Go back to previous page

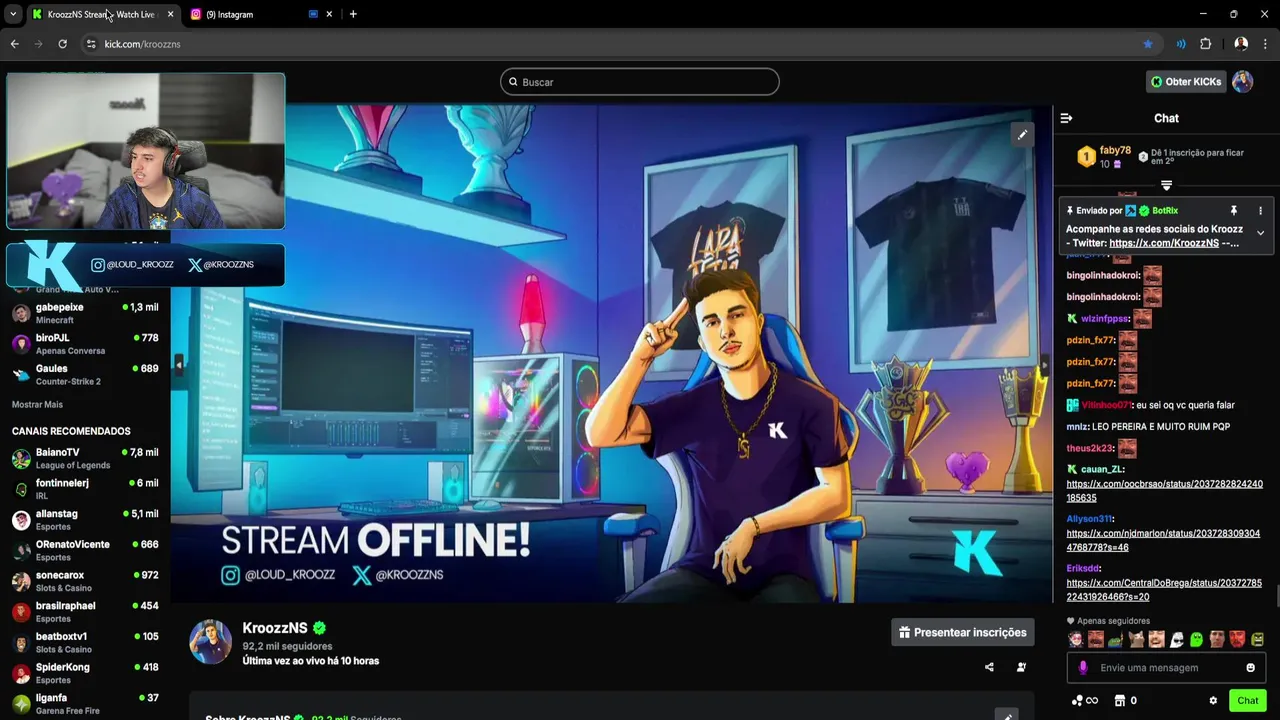coord(14,44)
